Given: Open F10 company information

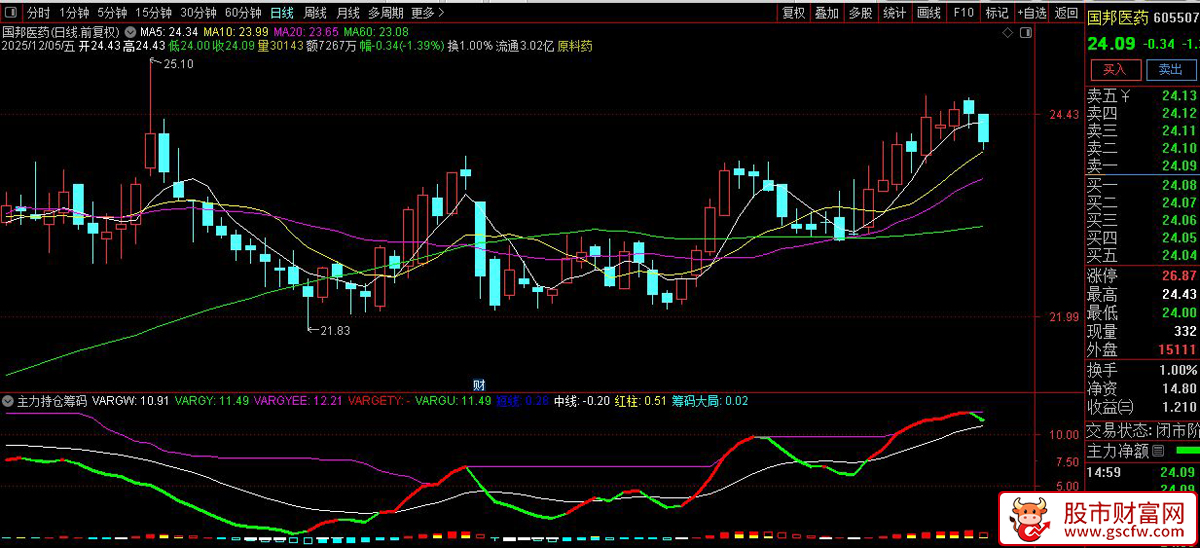Looking at the screenshot, I should point(963,13).
